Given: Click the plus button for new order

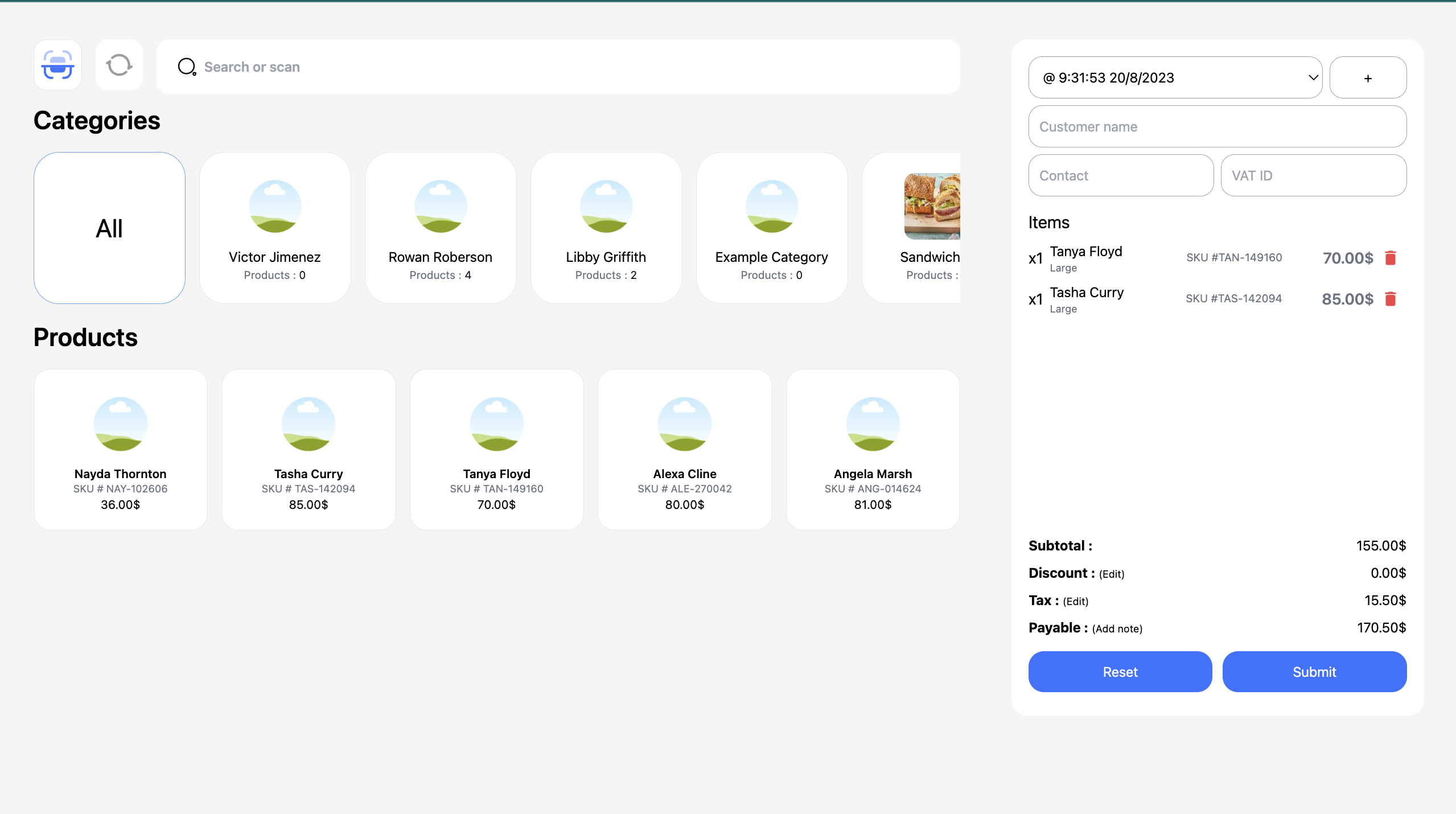Looking at the screenshot, I should (x=1367, y=77).
